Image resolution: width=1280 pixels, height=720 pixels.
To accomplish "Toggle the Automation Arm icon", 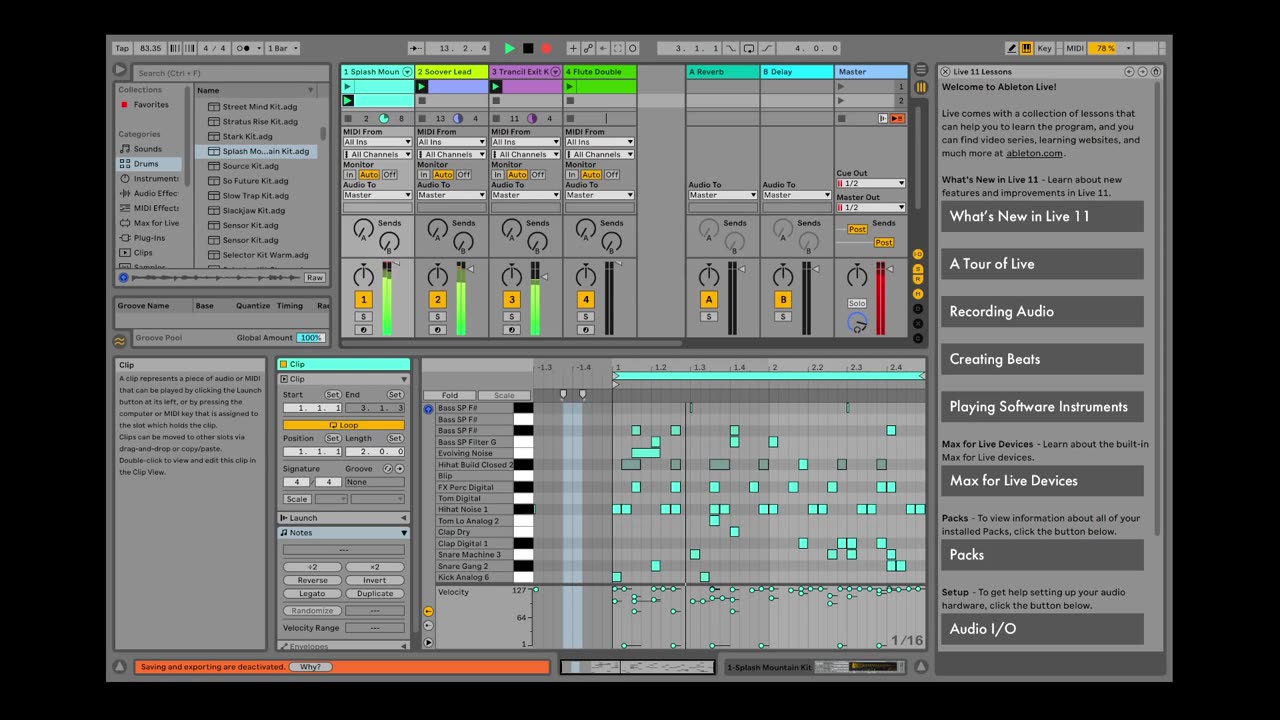I will [588, 48].
